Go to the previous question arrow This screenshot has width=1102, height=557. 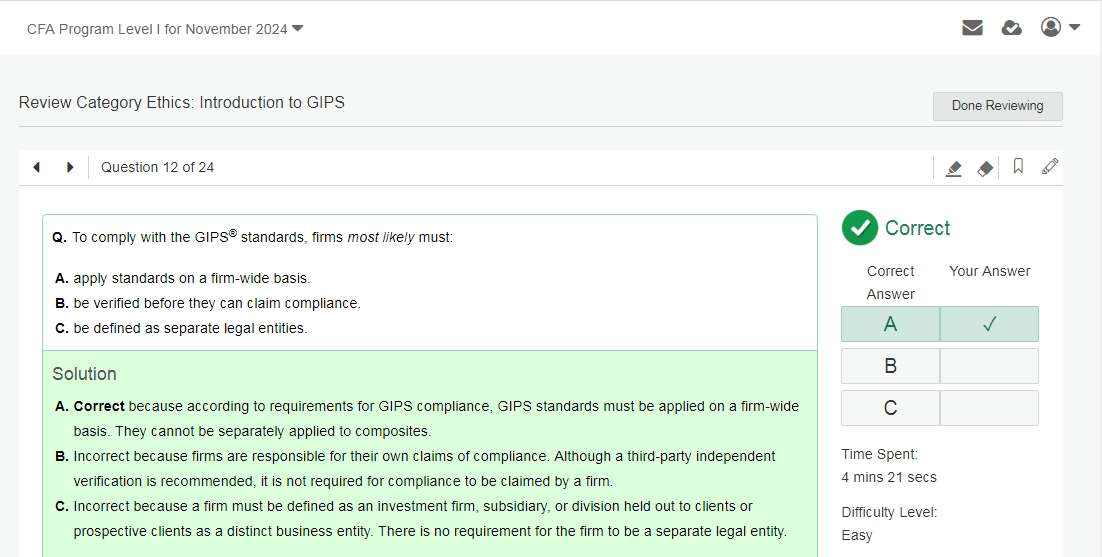(37, 167)
